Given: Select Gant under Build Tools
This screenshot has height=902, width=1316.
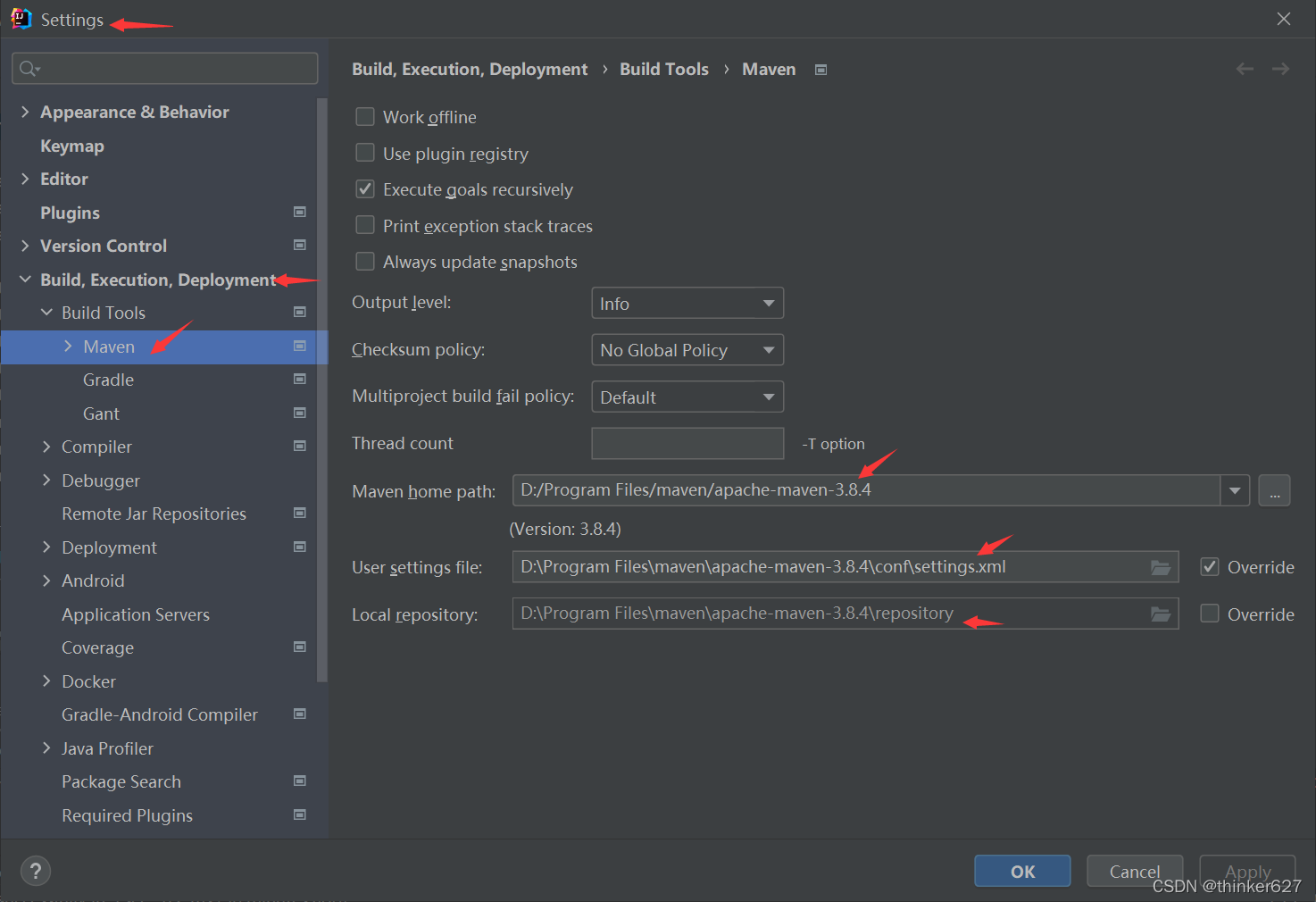Looking at the screenshot, I should tap(101, 413).
